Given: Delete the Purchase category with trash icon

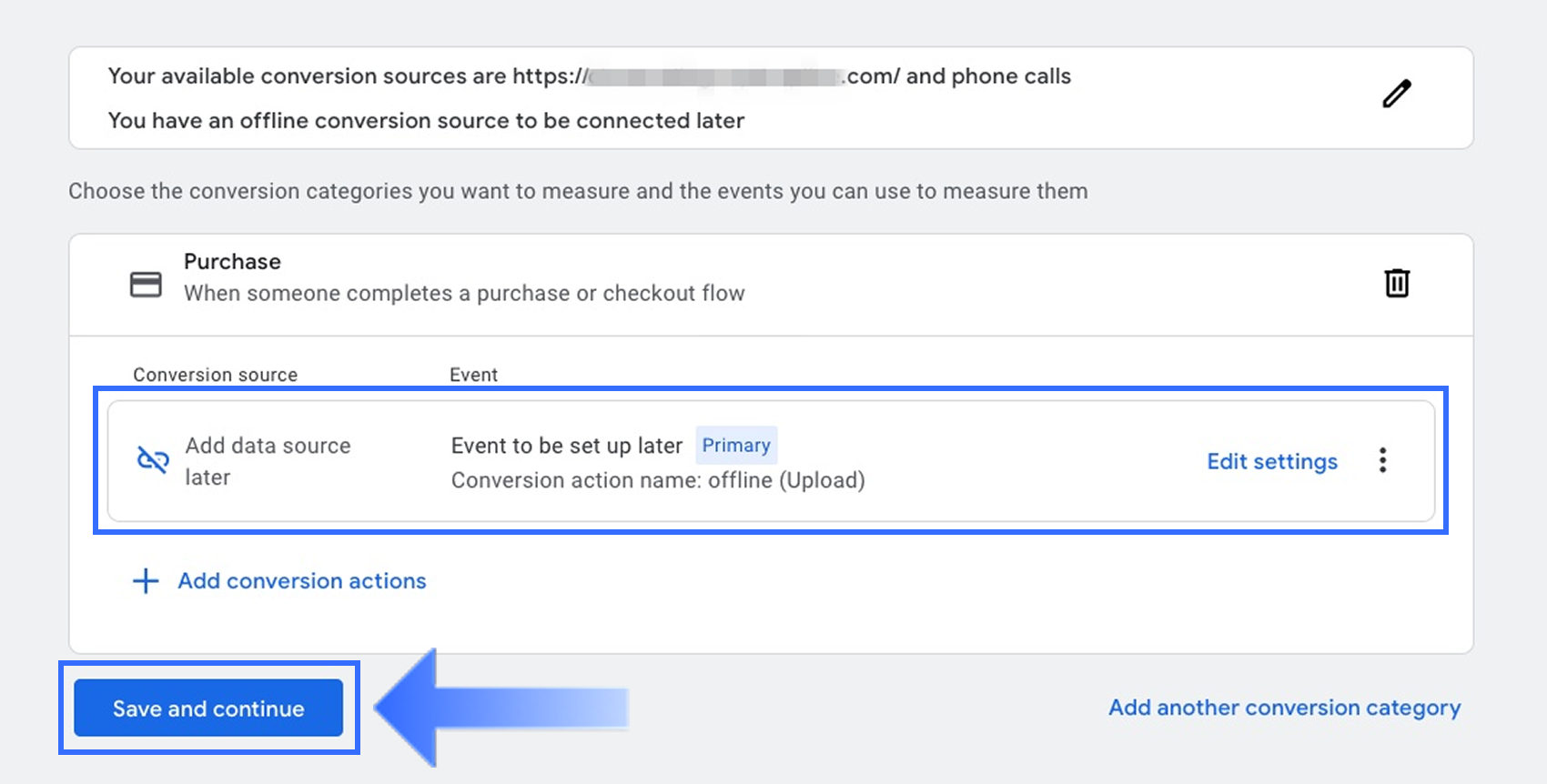Looking at the screenshot, I should [x=1397, y=283].
